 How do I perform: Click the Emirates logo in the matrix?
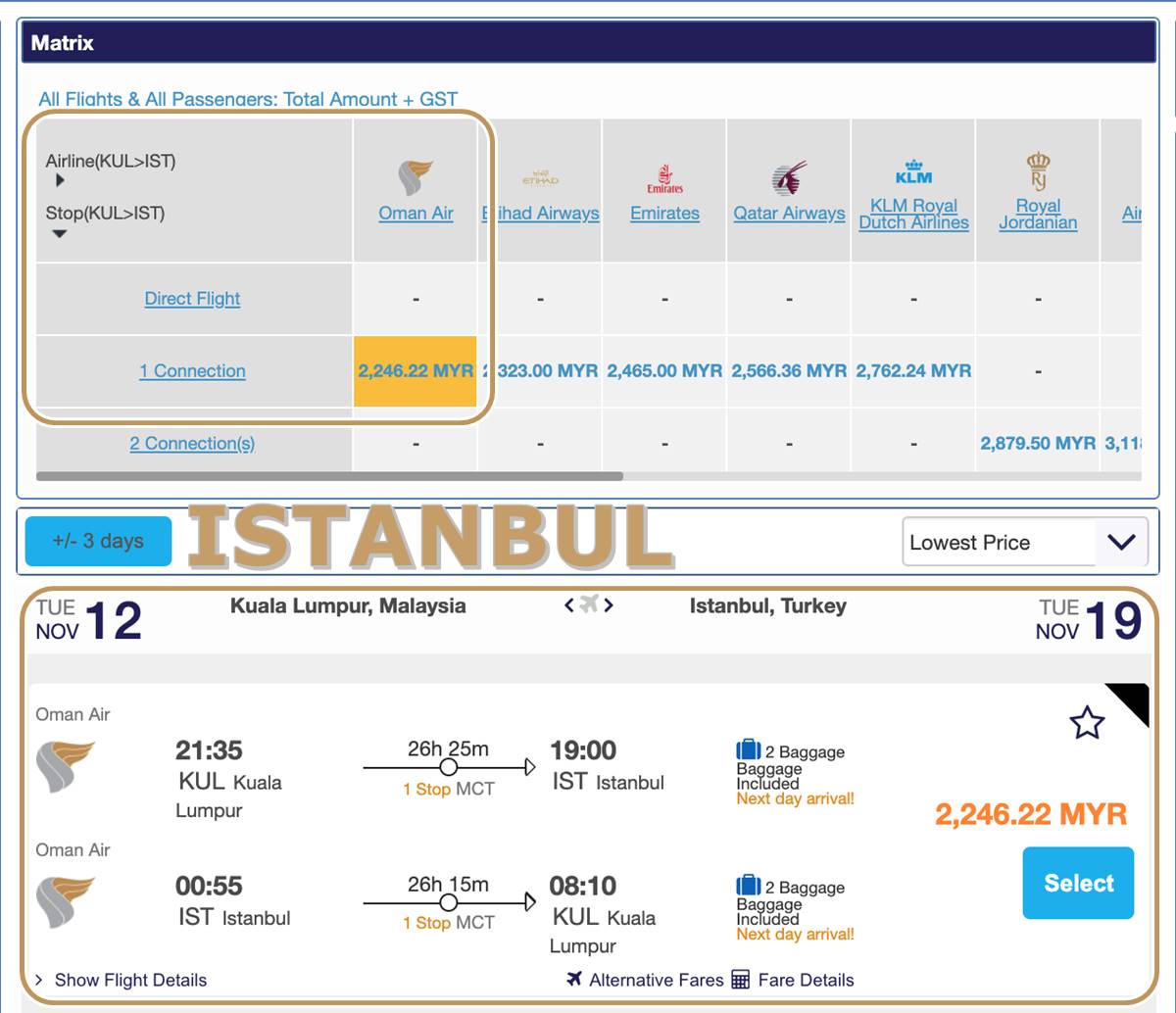coord(664,179)
